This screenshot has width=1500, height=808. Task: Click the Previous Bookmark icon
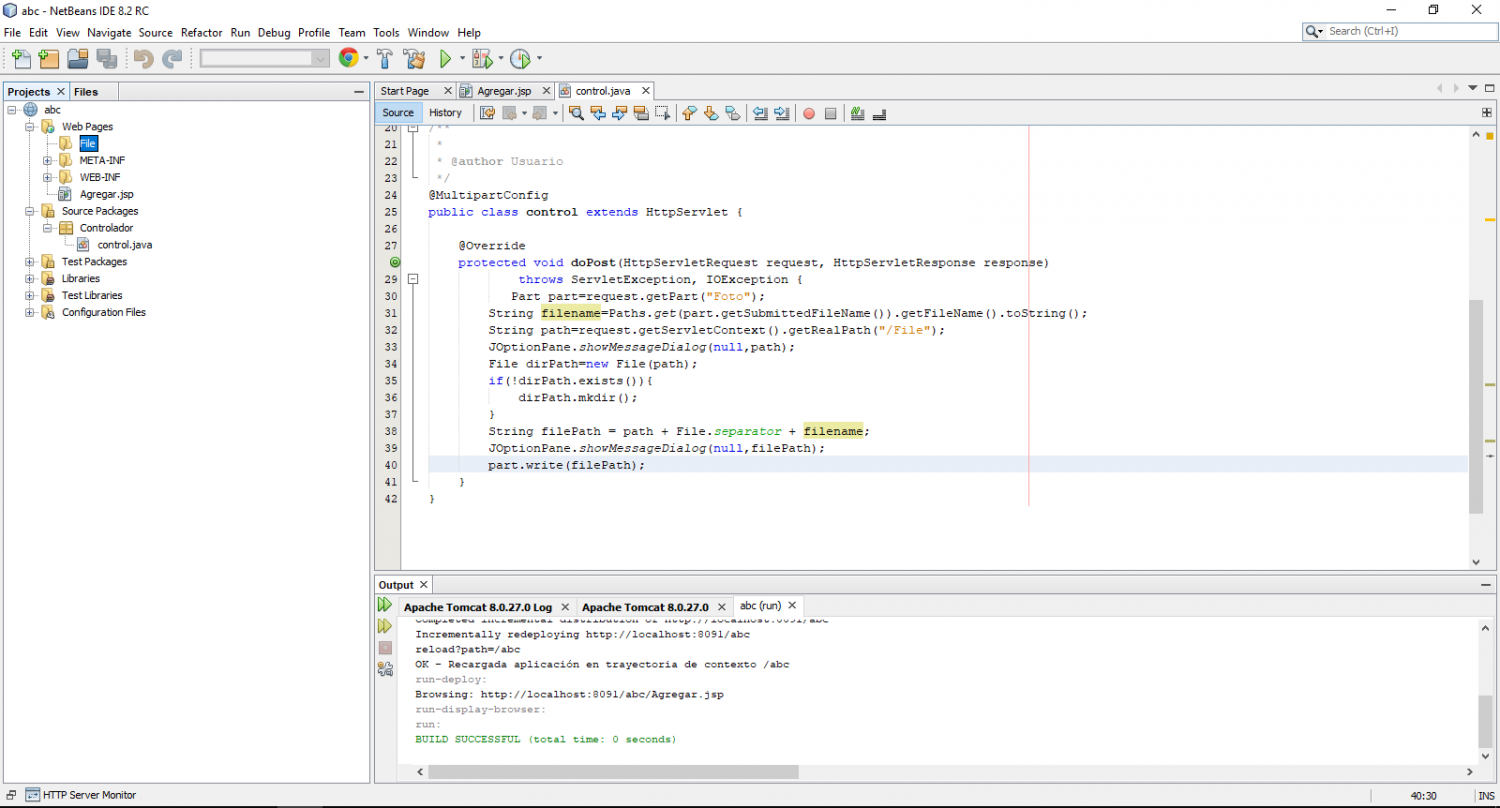click(x=689, y=113)
